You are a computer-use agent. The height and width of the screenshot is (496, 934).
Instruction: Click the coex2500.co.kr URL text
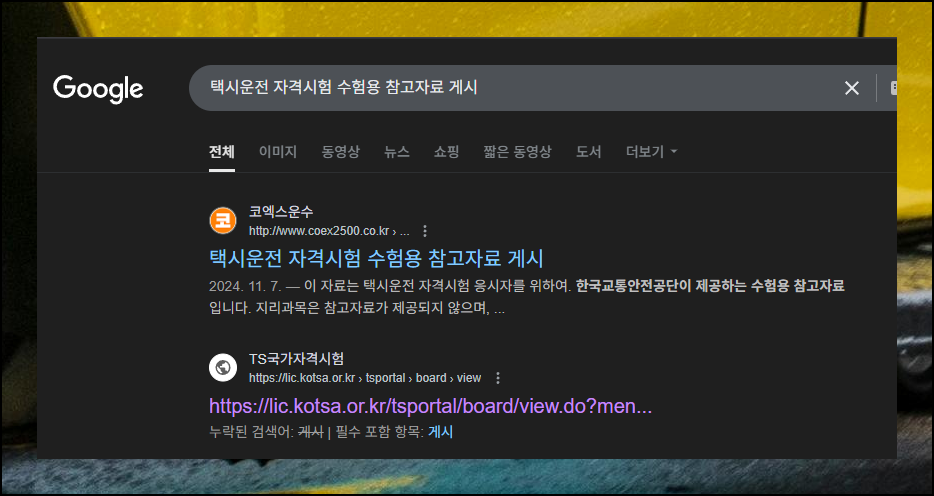(329, 231)
